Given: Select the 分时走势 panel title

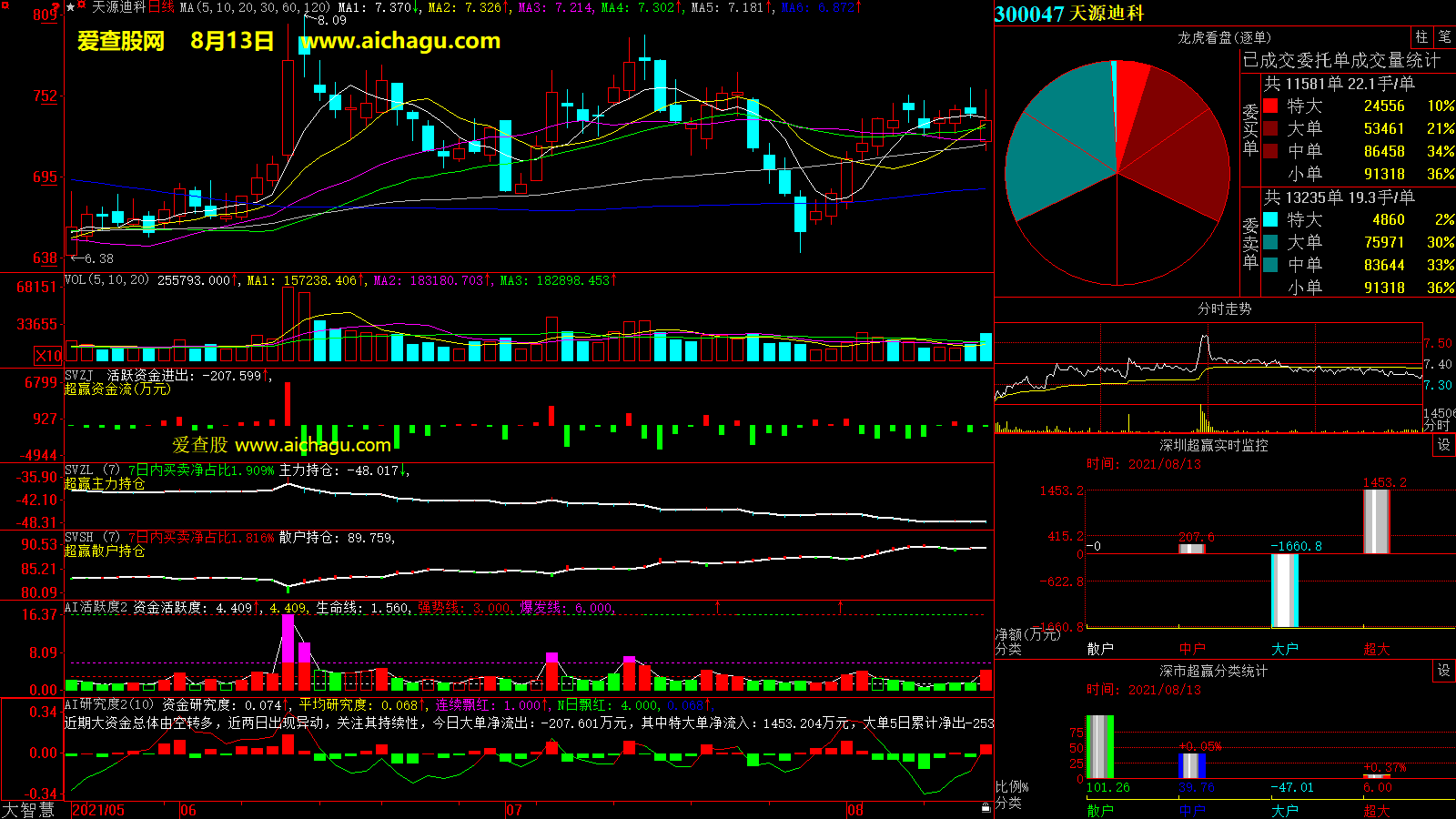Looking at the screenshot, I should pyautogui.click(x=1224, y=308).
